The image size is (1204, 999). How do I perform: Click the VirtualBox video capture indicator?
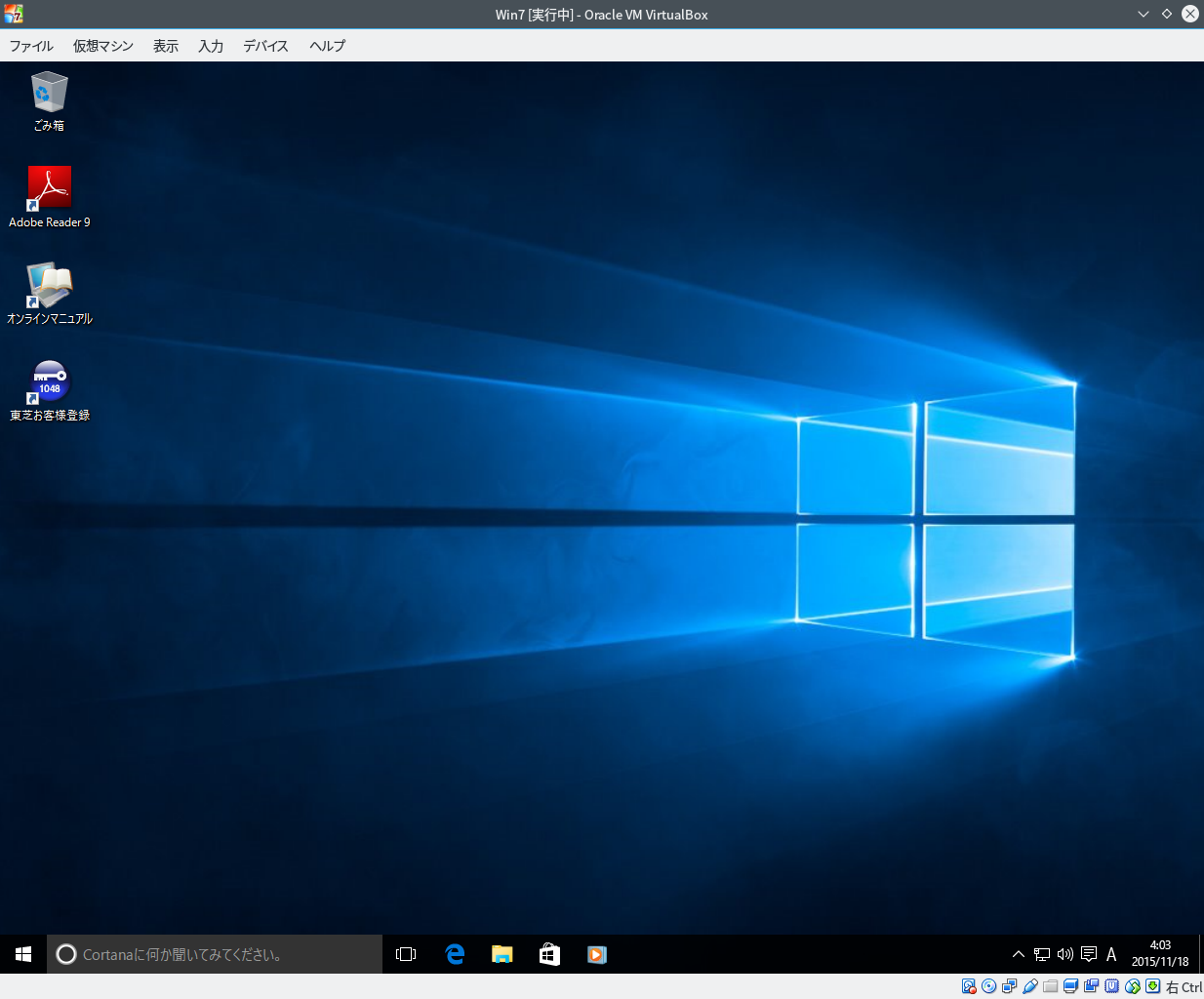tap(1091, 986)
